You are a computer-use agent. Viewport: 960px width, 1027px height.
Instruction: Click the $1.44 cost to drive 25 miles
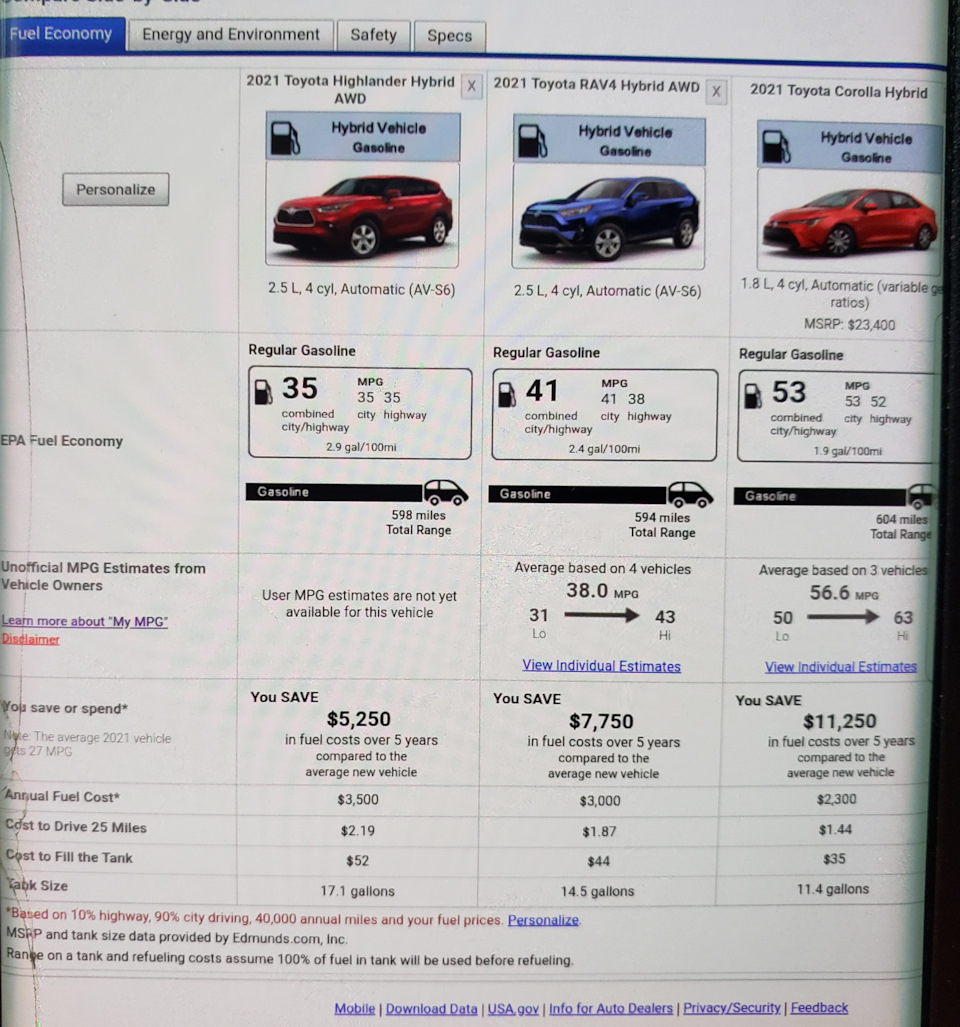[x=836, y=830]
